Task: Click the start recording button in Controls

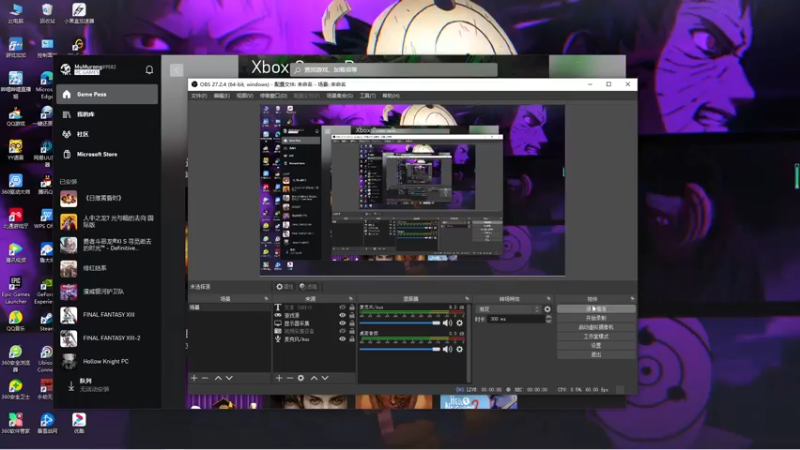Action: (596, 318)
